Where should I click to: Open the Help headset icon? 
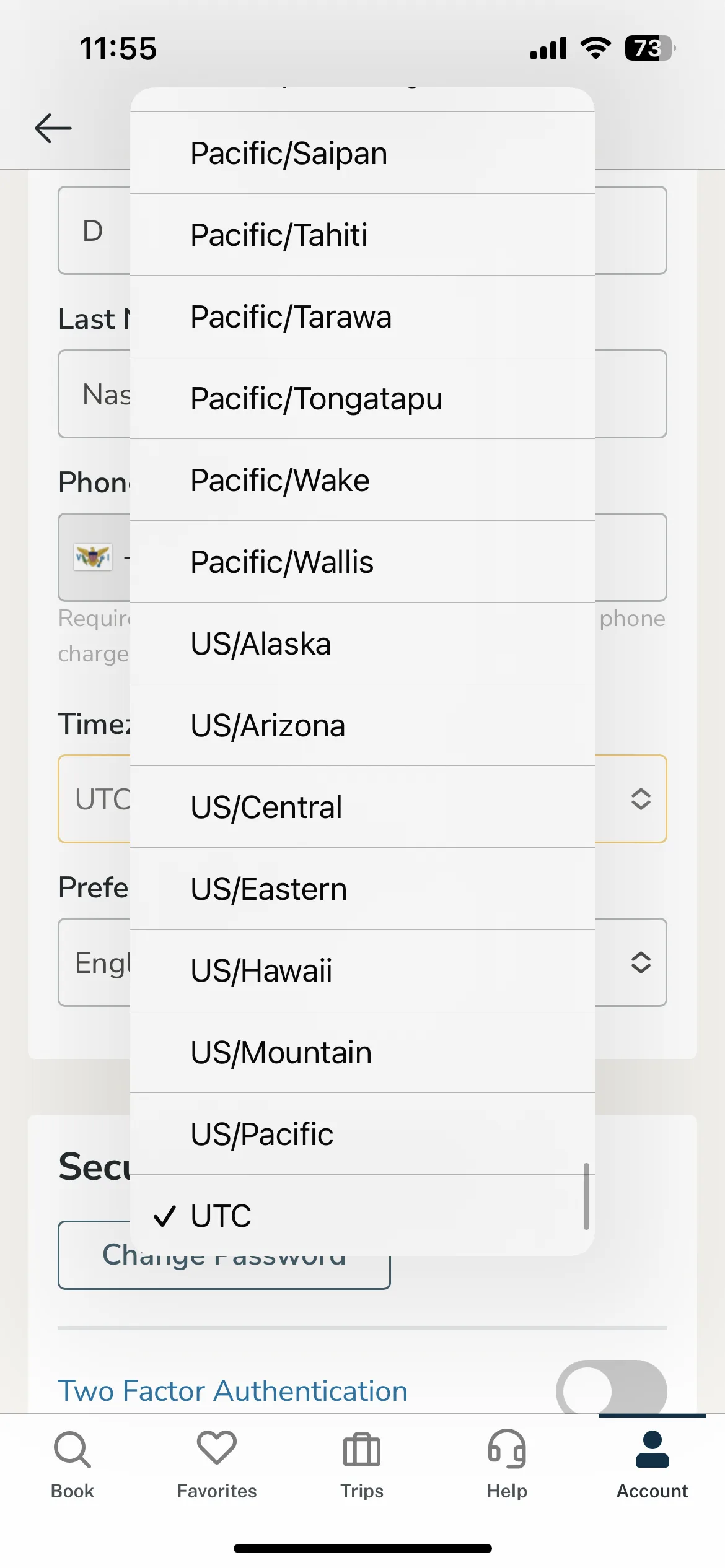point(507,1449)
